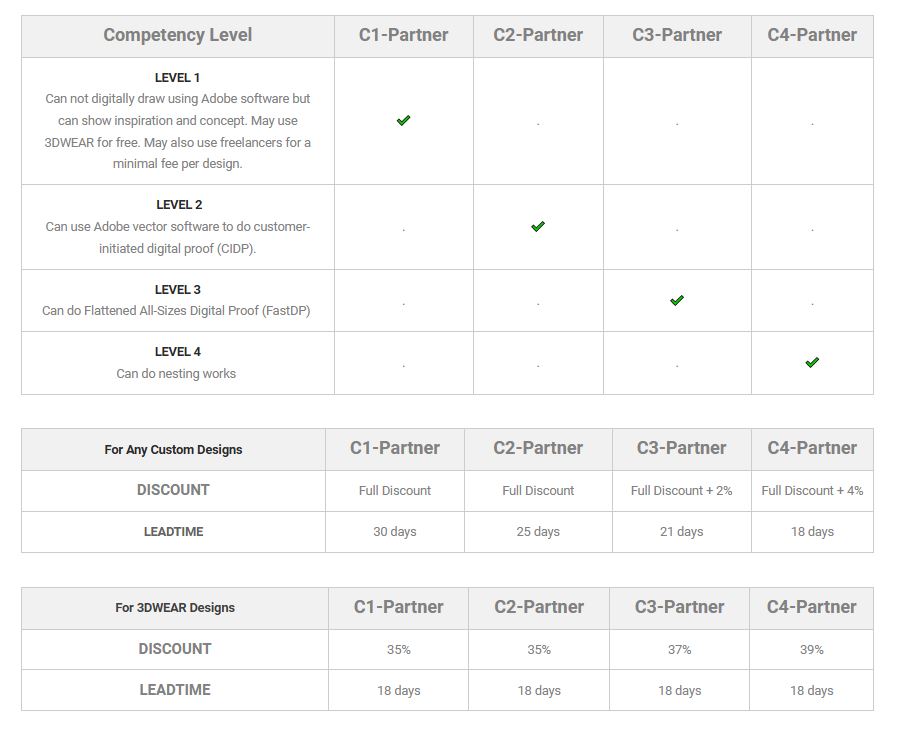Click the LEVEL 4 row green checkmark
The height and width of the screenshot is (736, 897).
coord(812,362)
